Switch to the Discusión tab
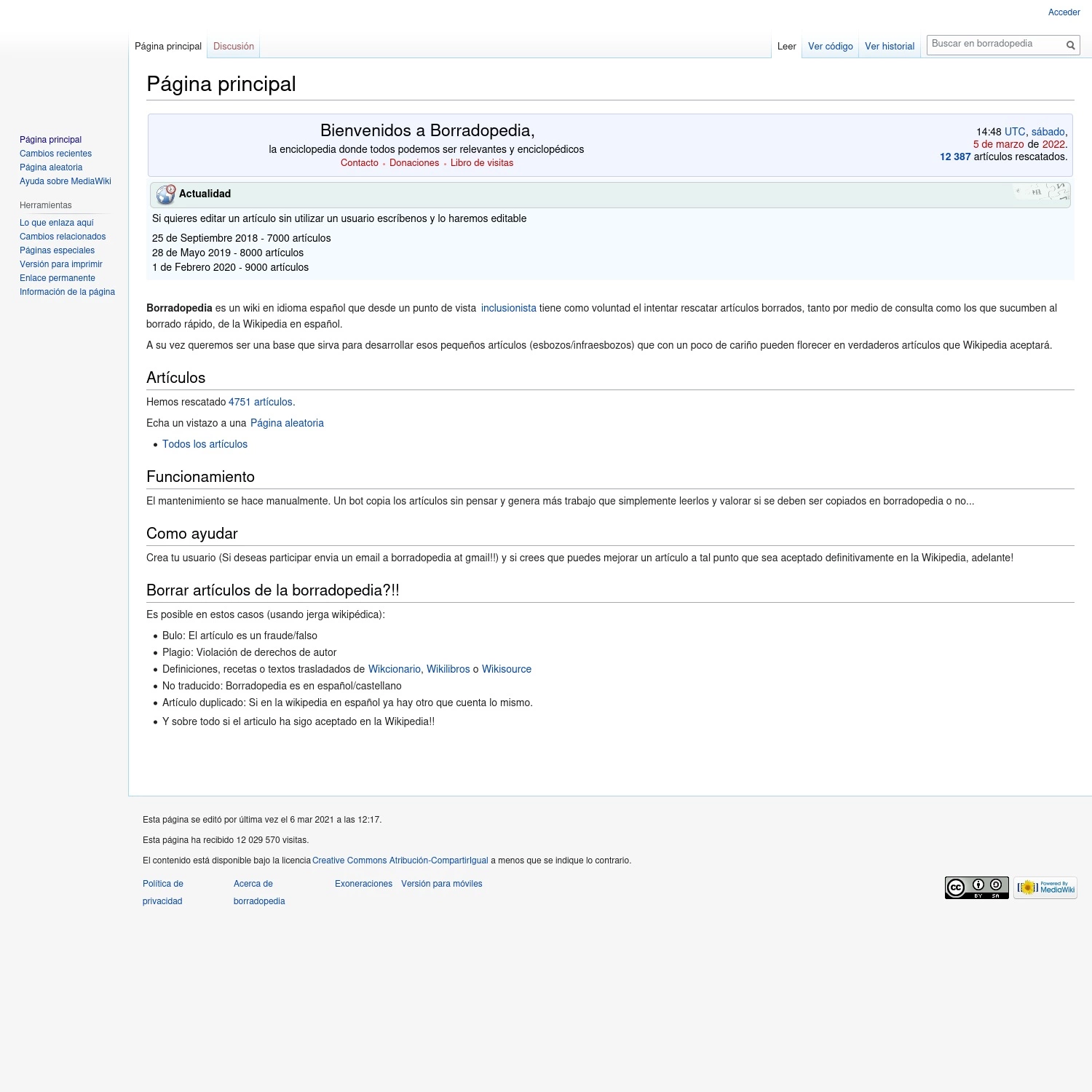Image resolution: width=1092 pixels, height=1092 pixels. 234,46
